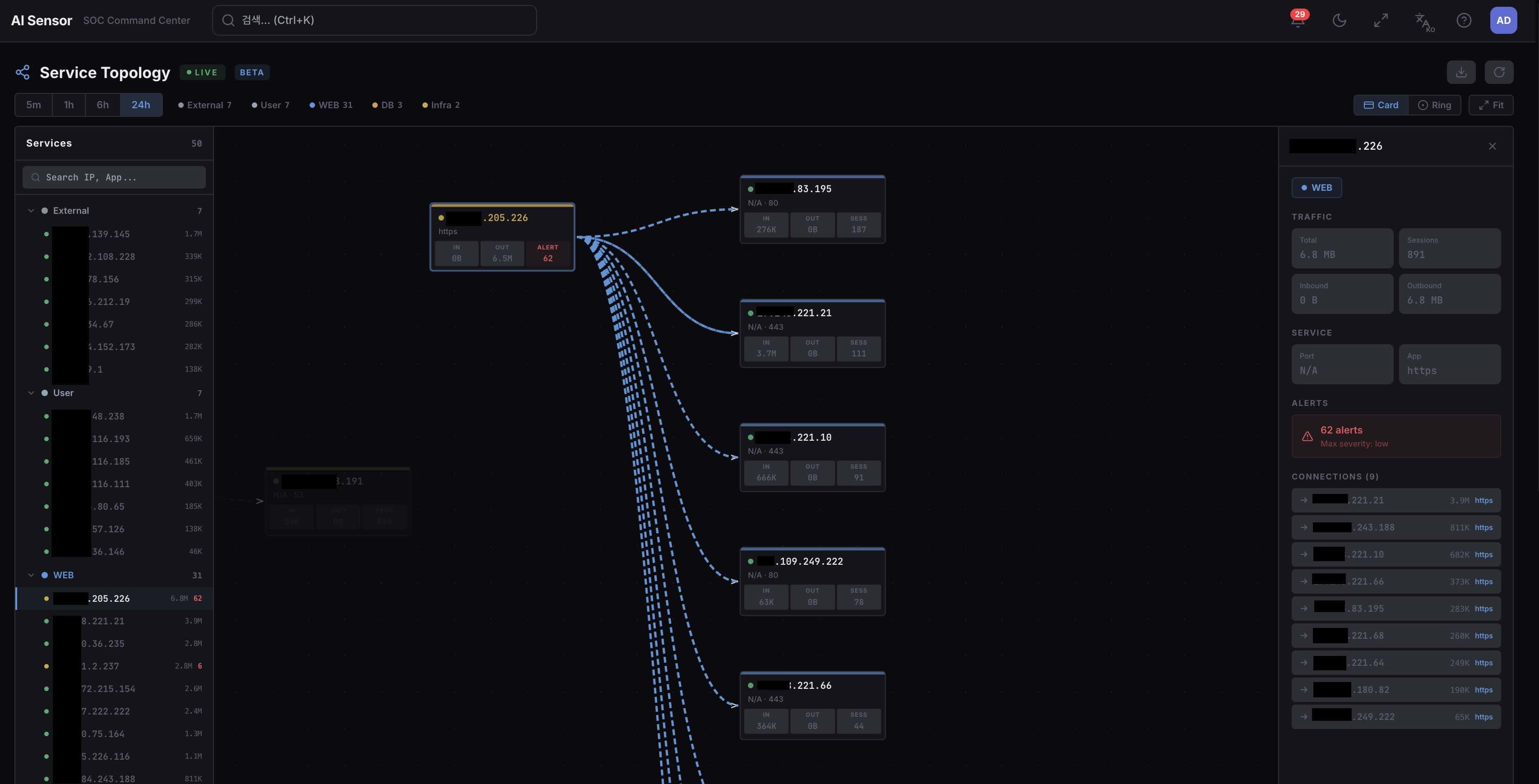This screenshot has width=1539, height=784.
Task: Select the 24h time range tab
Action: 141,105
